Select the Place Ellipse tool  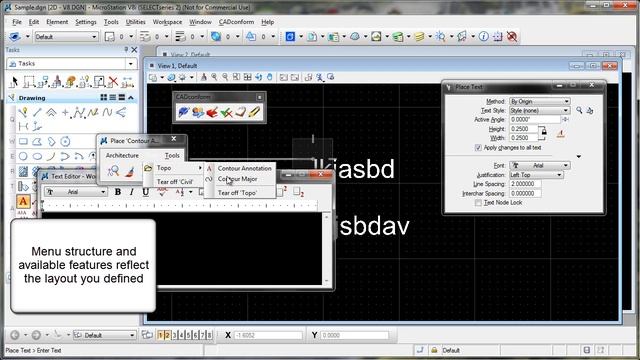37,156
